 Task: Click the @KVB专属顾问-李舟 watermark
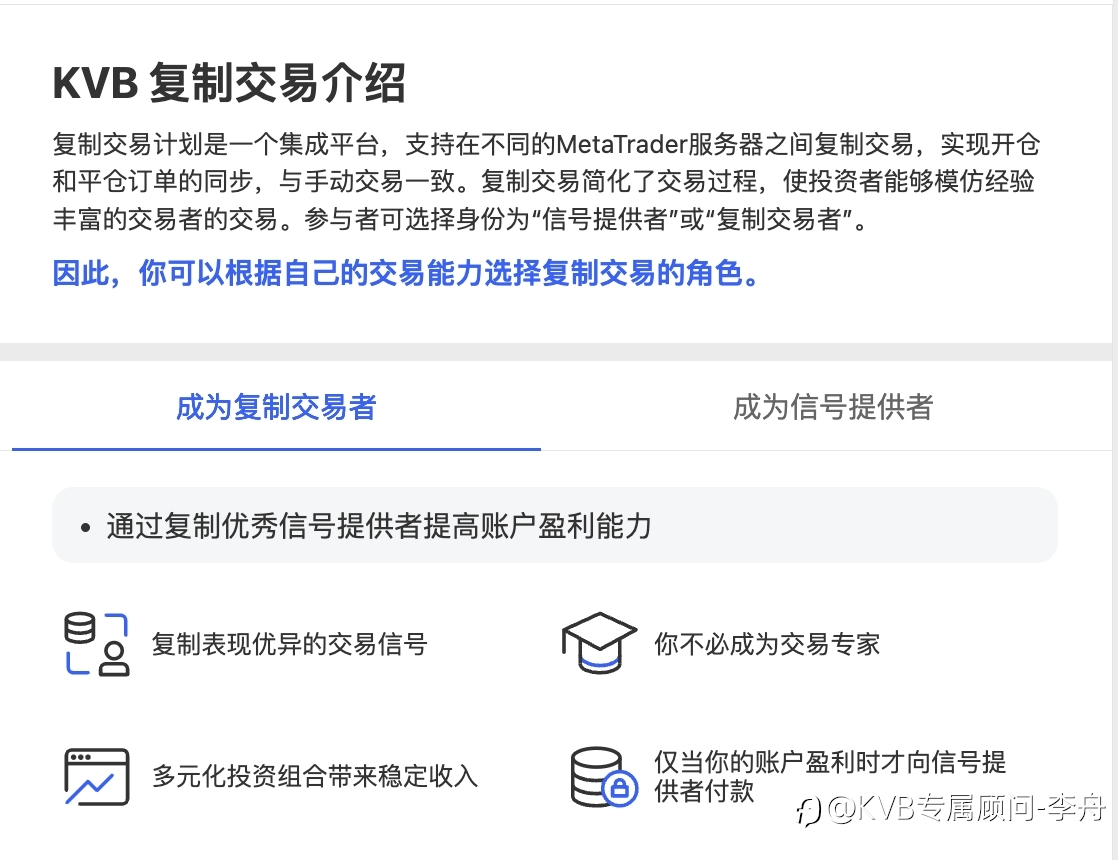965,809
